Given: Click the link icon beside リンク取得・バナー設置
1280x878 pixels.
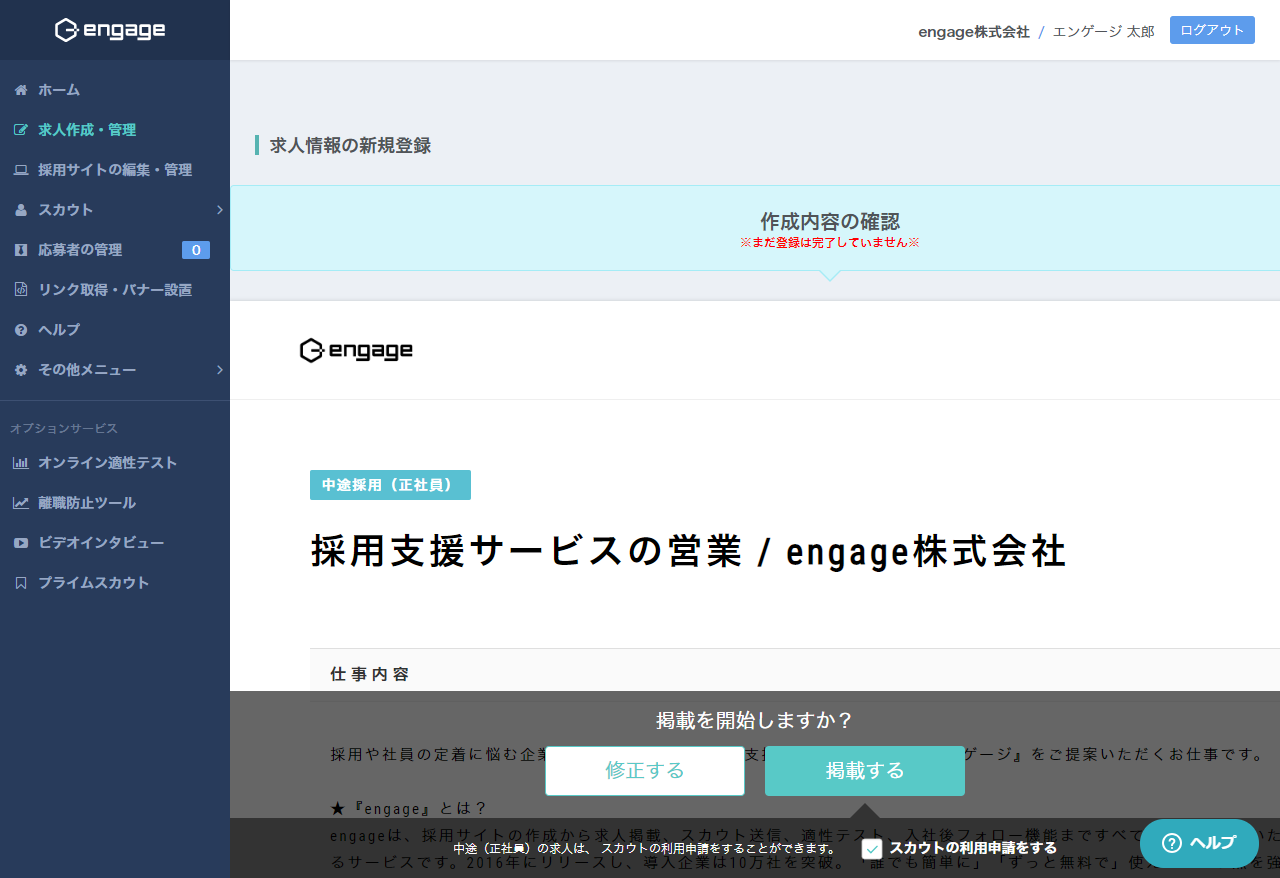Looking at the screenshot, I should (x=21, y=290).
